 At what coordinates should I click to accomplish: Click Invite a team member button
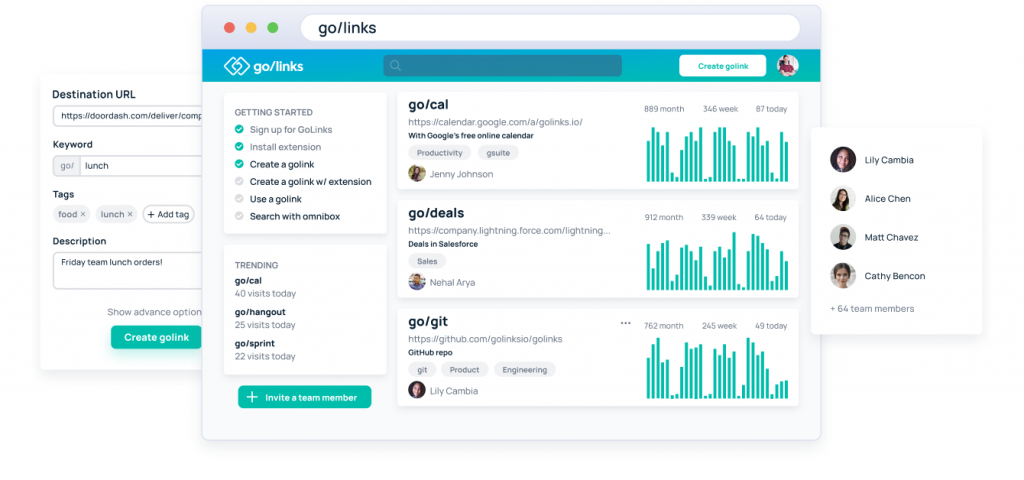coord(304,397)
